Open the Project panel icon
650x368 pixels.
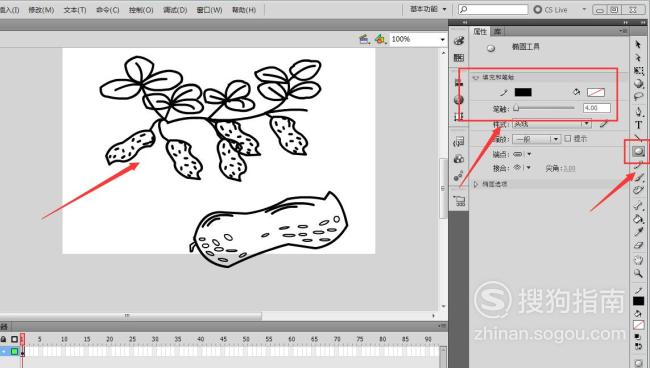tap(459, 201)
